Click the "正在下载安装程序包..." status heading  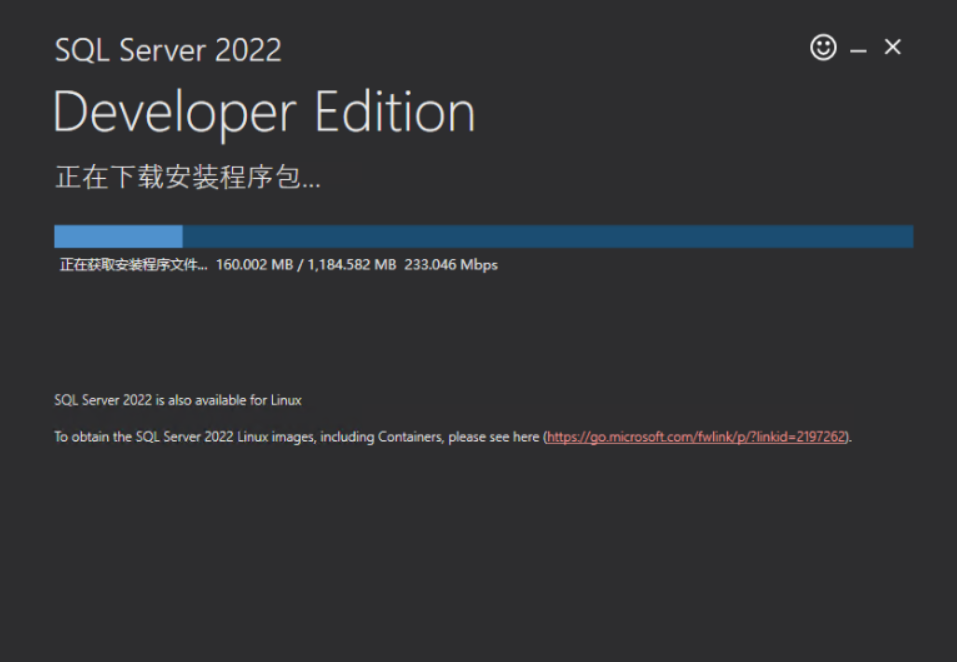tap(187, 177)
